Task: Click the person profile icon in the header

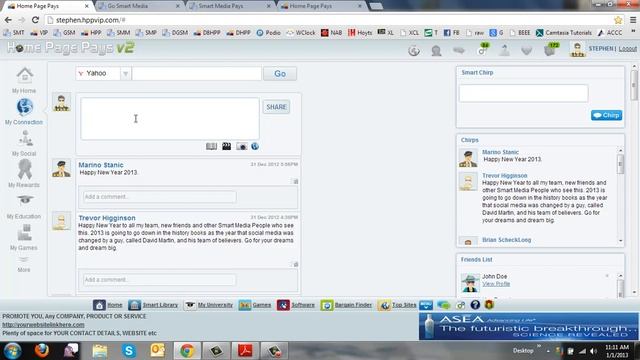Action: 436,50
